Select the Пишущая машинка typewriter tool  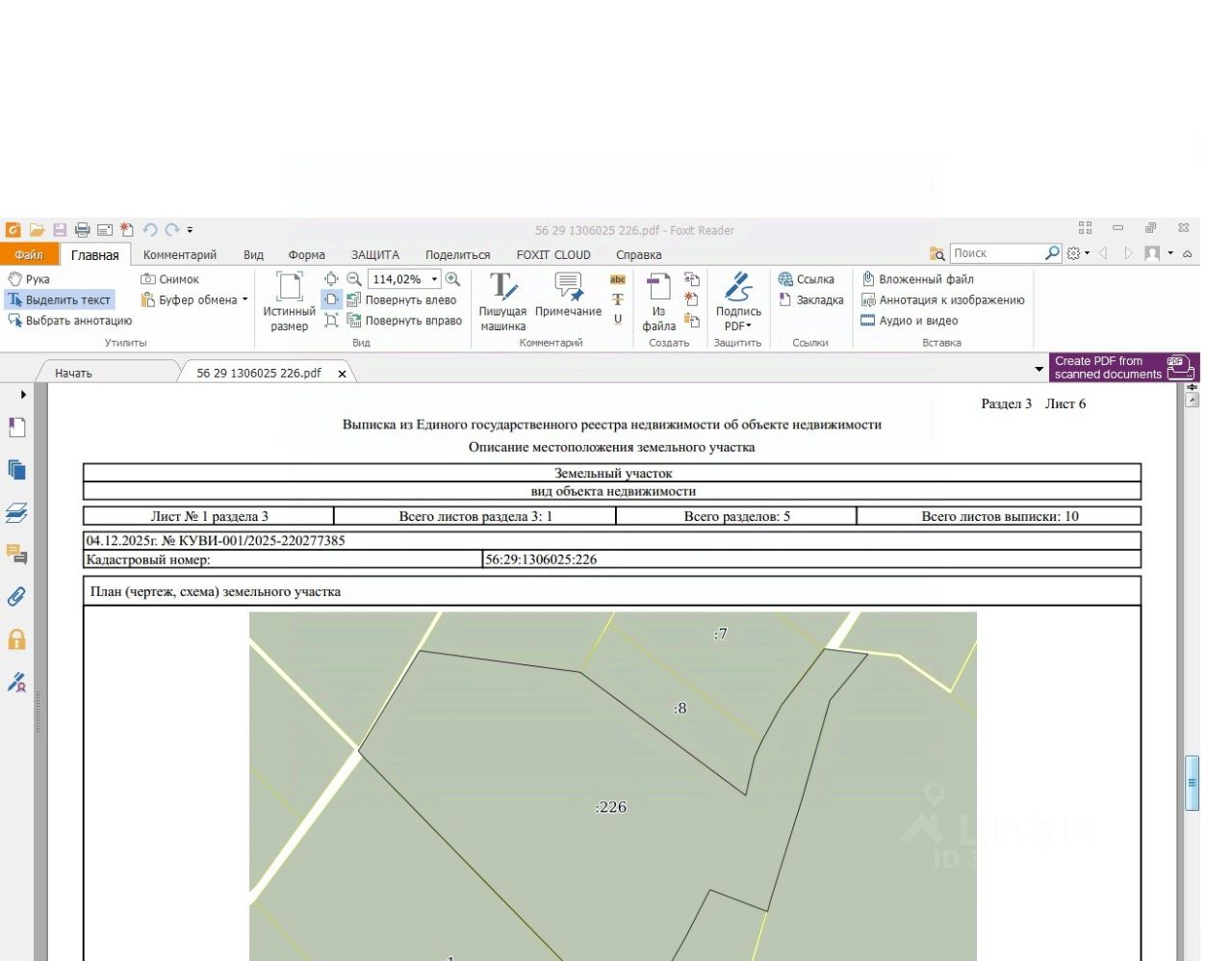(502, 301)
